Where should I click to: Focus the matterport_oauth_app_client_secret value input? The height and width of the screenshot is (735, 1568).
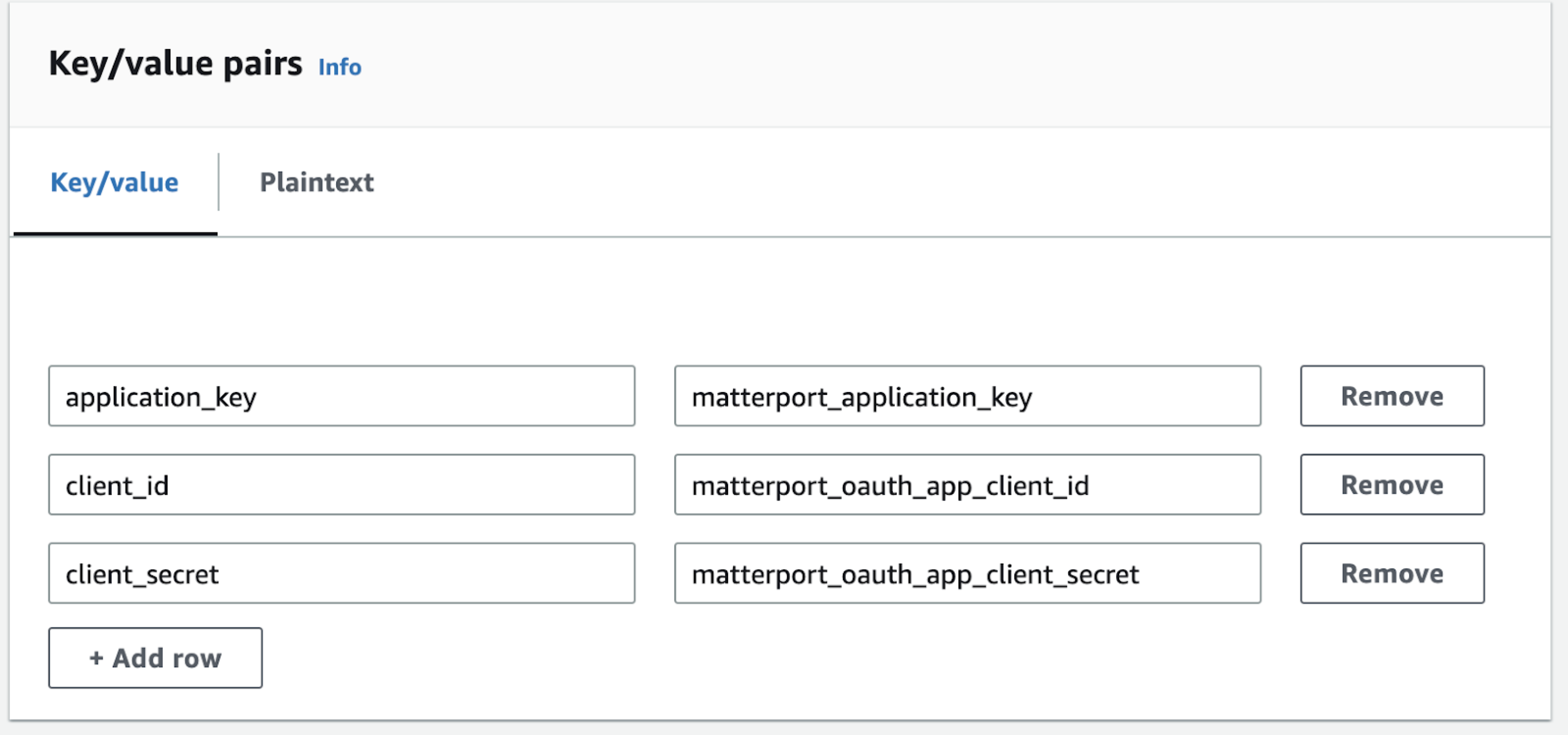(x=967, y=573)
